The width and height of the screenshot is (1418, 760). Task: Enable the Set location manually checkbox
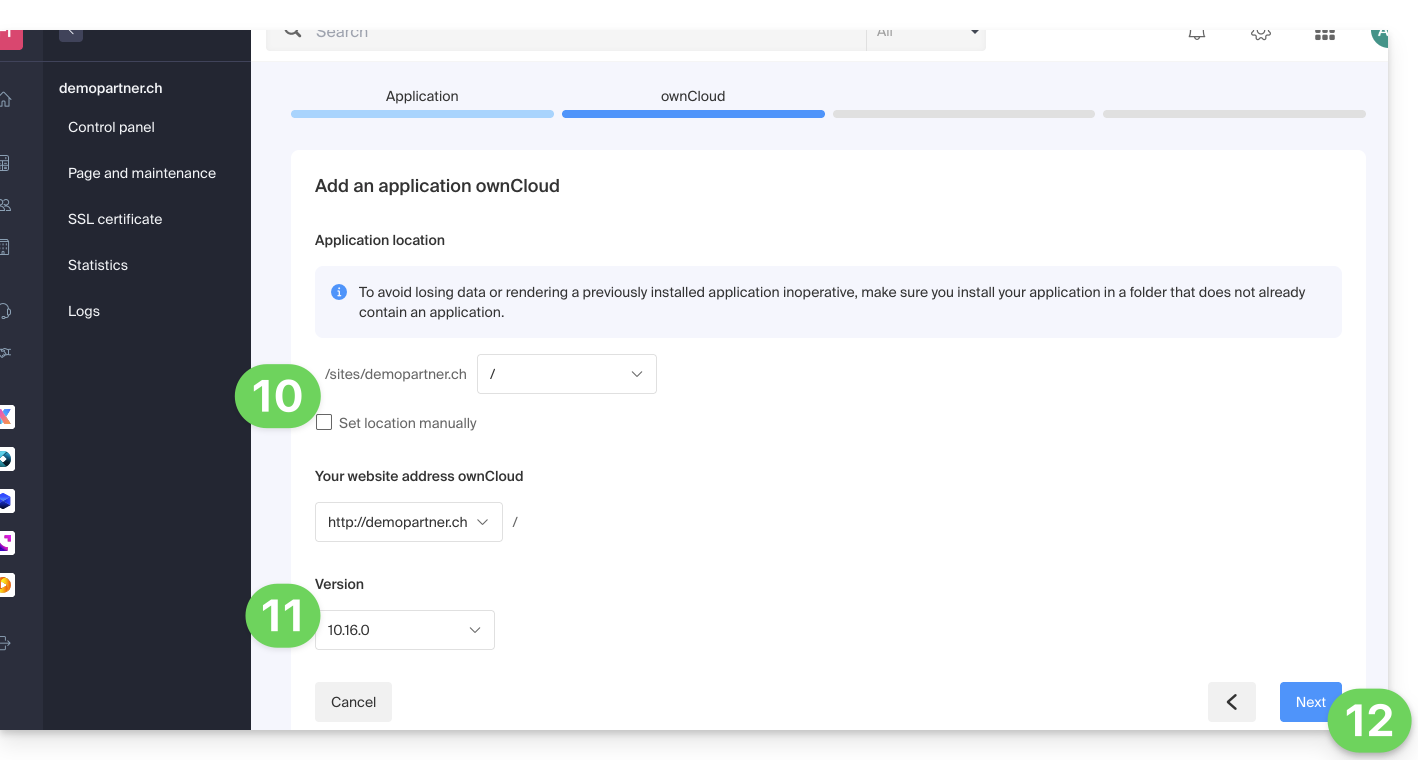(x=324, y=423)
